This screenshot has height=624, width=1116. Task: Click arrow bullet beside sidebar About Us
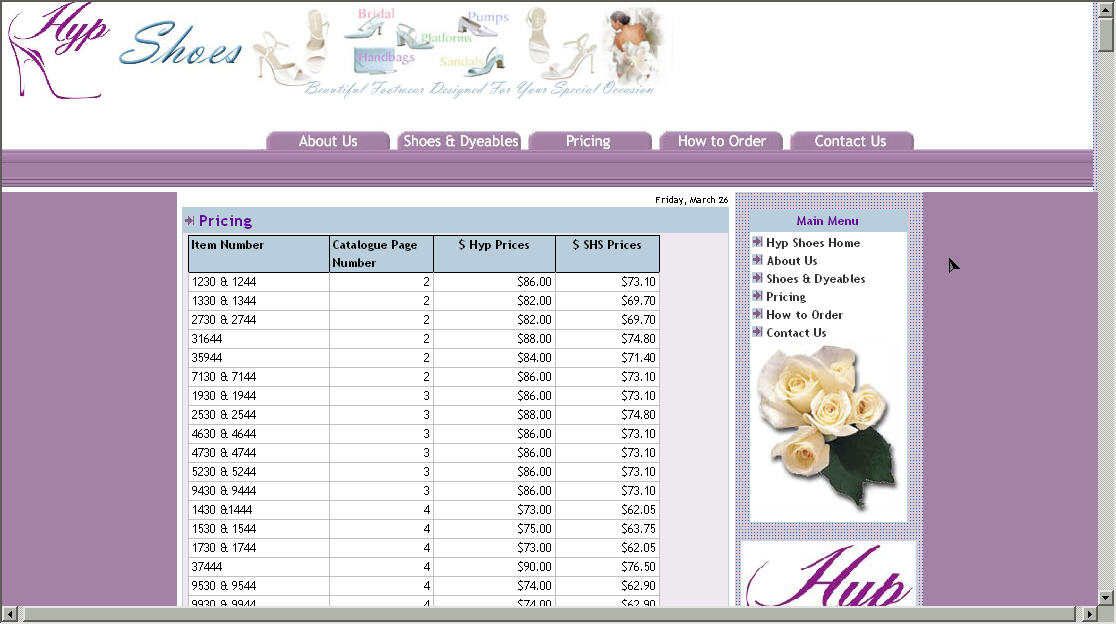click(x=757, y=260)
